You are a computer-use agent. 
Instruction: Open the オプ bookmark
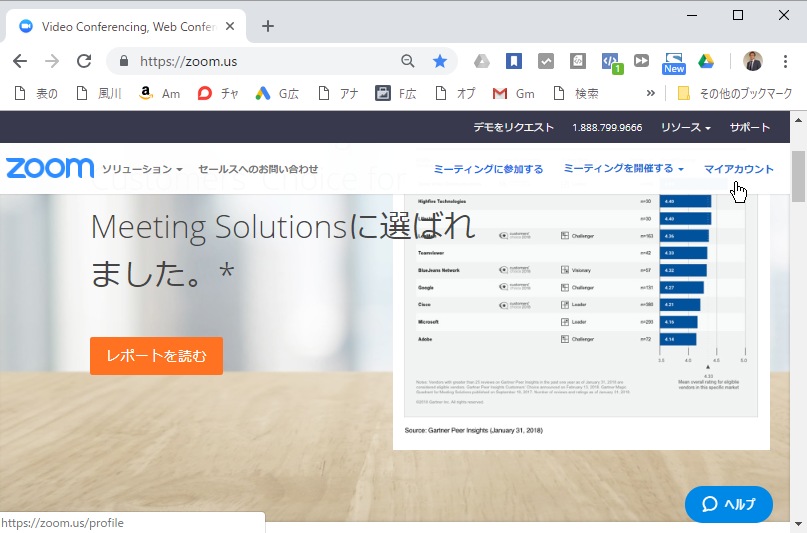pyautogui.click(x=455, y=93)
